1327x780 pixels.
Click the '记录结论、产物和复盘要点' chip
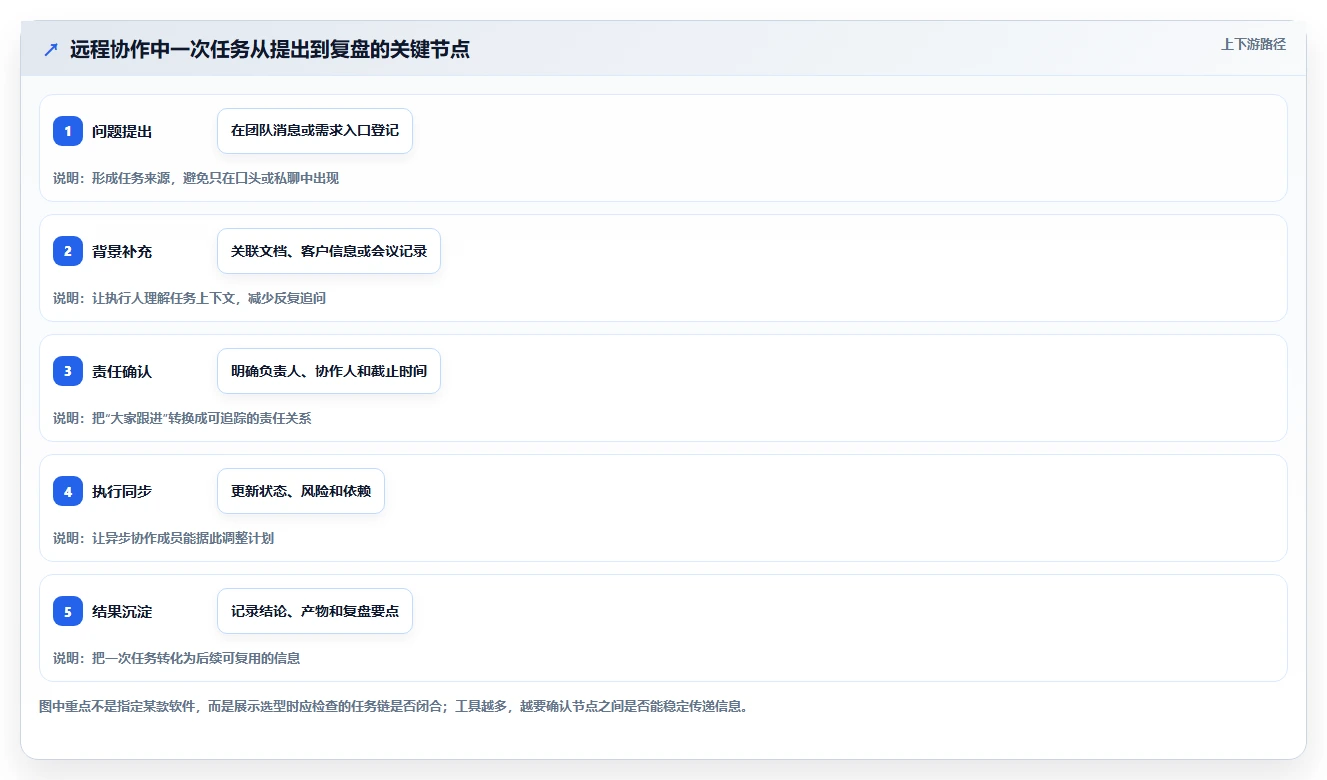coord(315,611)
